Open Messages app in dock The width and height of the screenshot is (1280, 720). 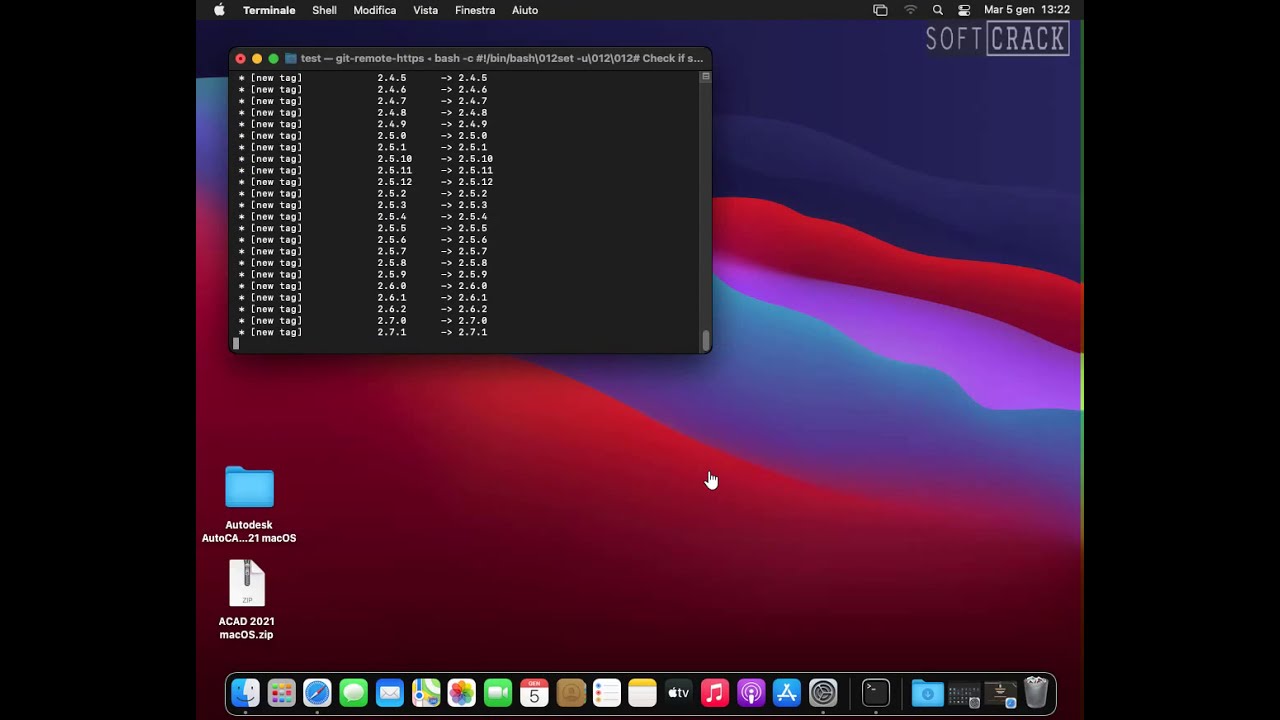(353, 693)
